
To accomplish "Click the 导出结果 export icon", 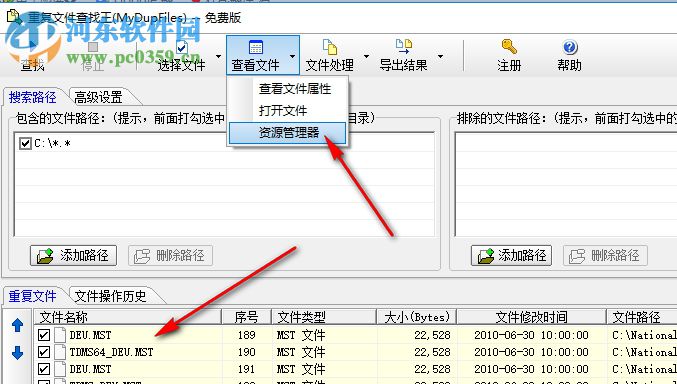I will (404, 47).
